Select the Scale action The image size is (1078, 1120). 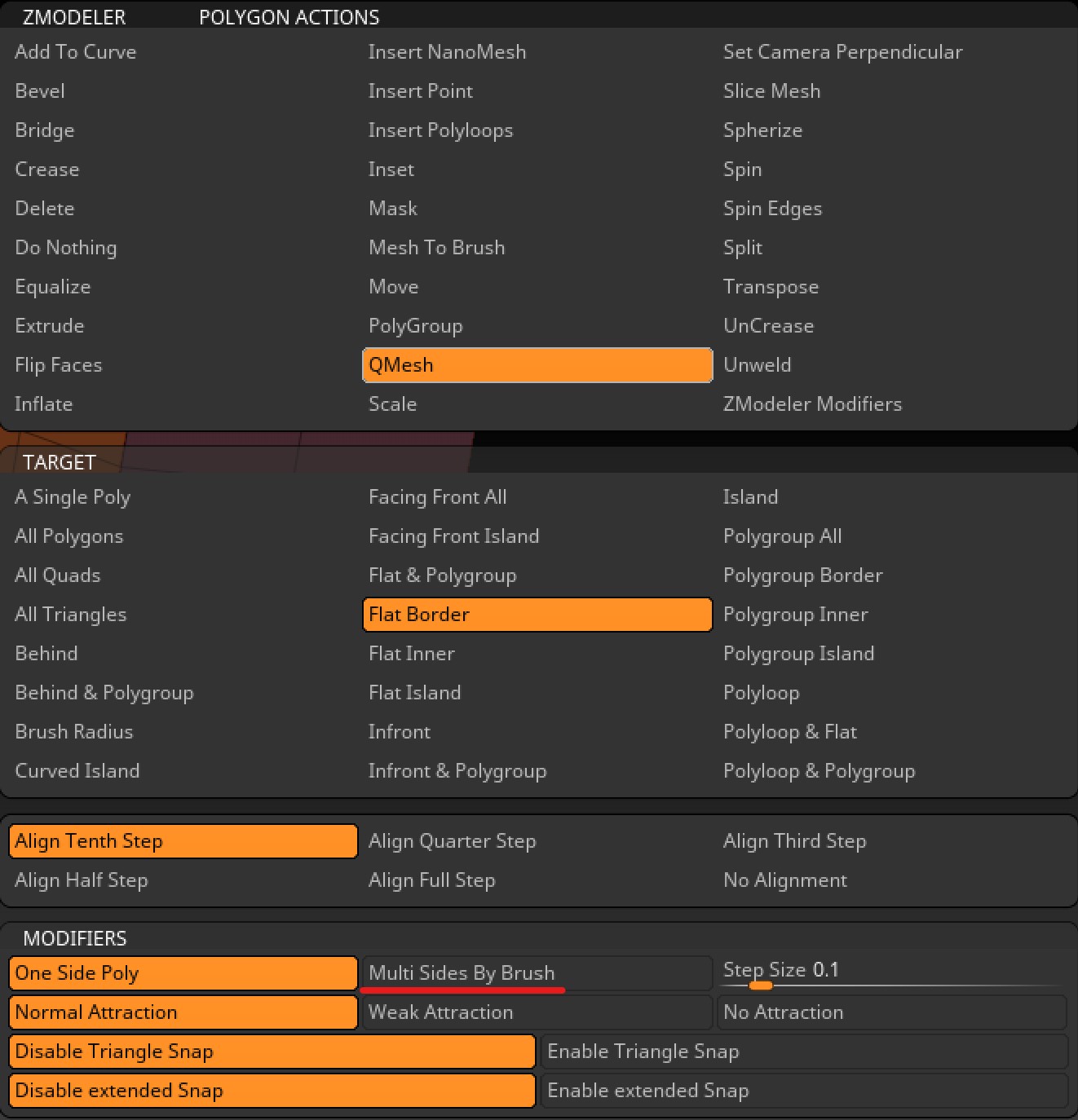point(392,403)
